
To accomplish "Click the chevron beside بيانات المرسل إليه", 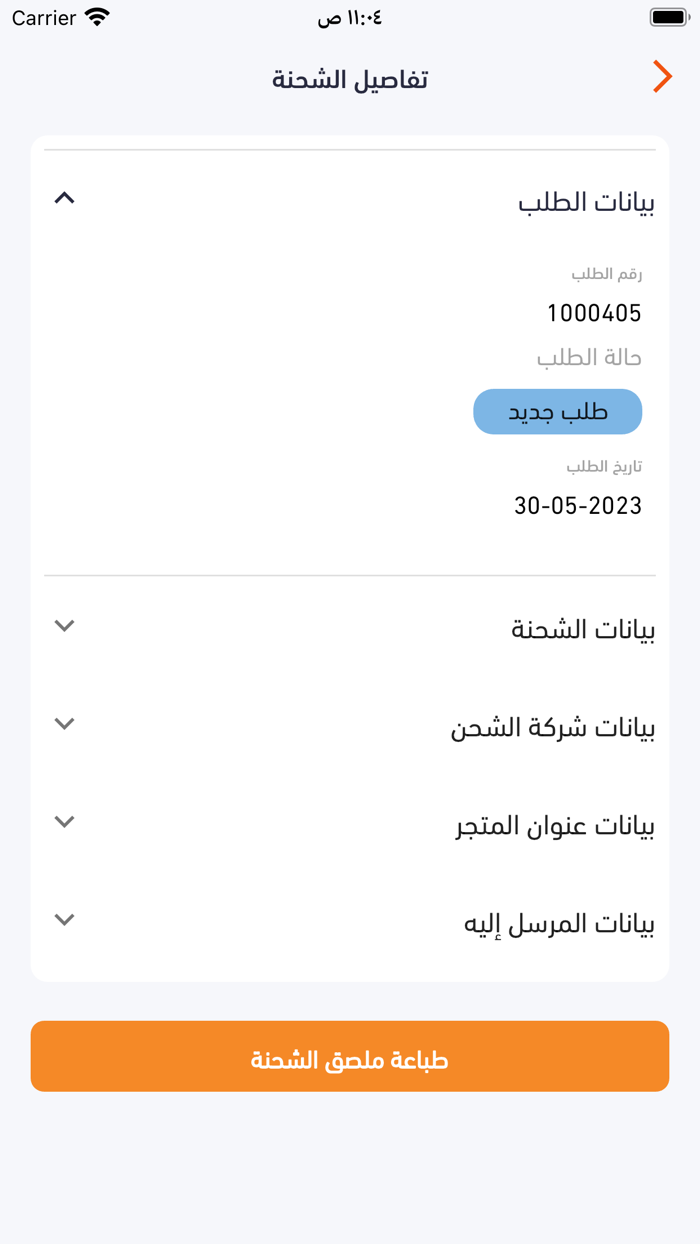I will point(64,919).
